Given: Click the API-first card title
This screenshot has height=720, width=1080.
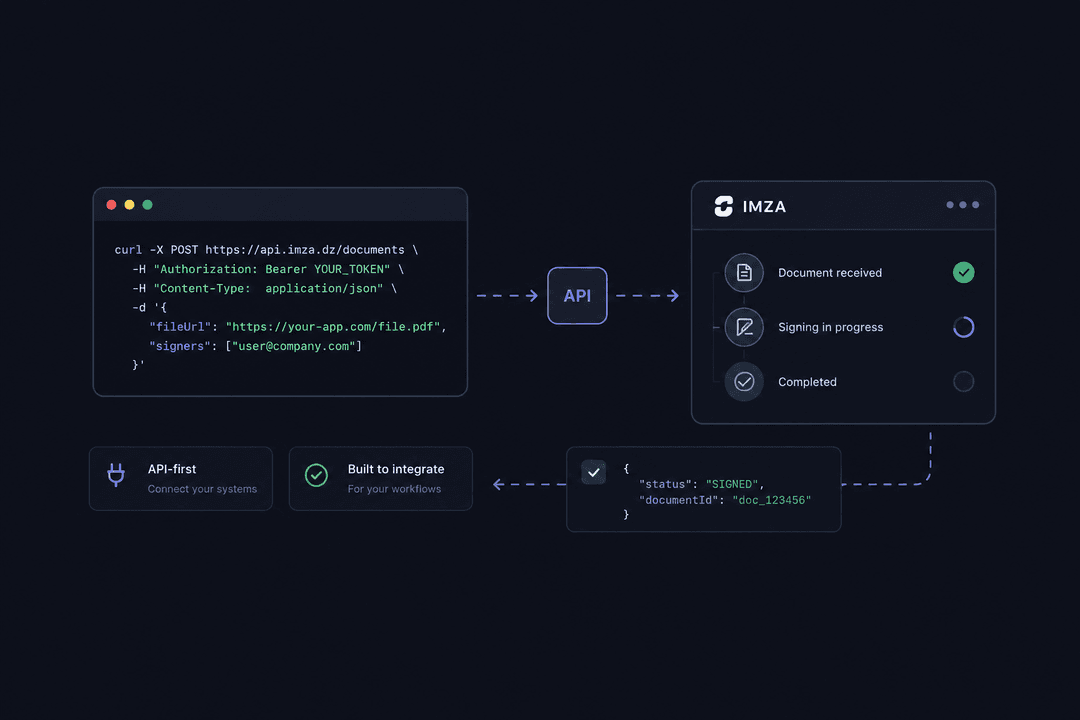Looking at the screenshot, I should click(172, 469).
